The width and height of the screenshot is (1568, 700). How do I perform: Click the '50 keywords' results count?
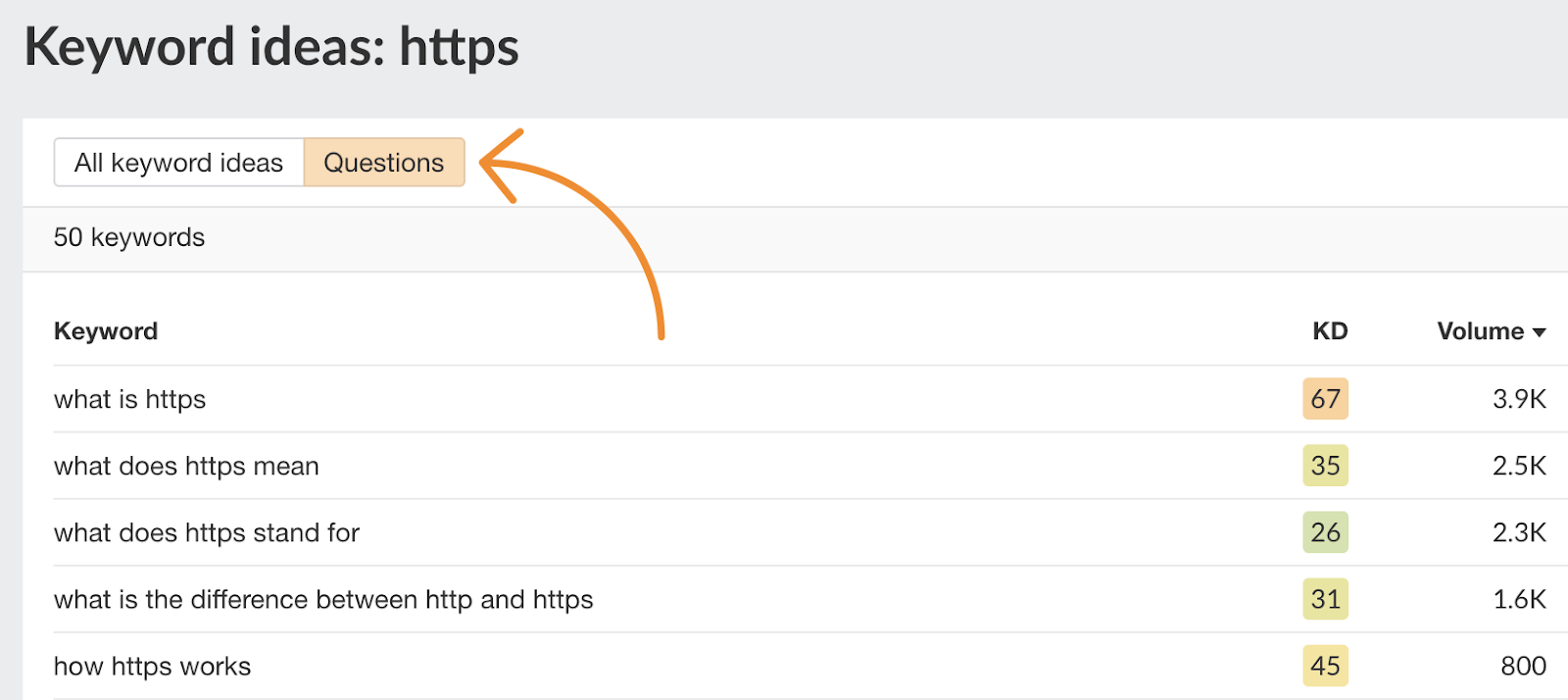[129, 237]
